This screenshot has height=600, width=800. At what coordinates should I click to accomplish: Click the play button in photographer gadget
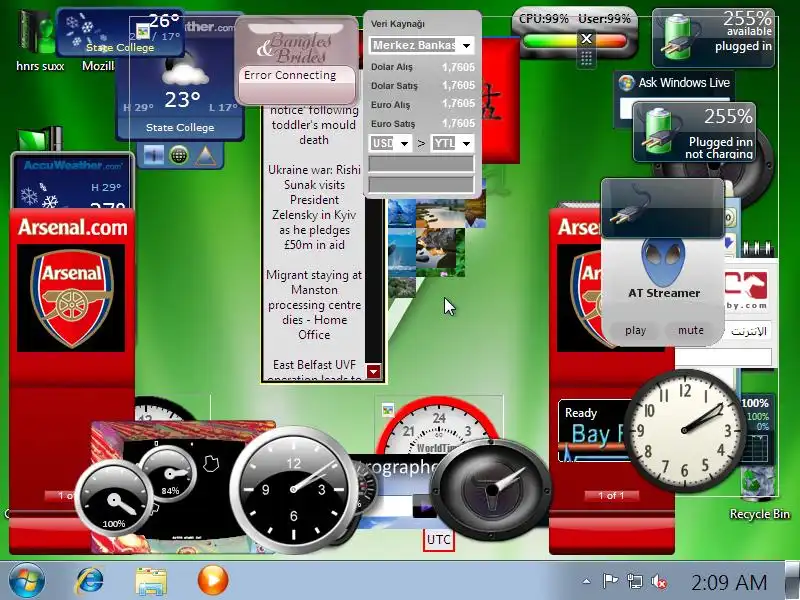click(424, 508)
